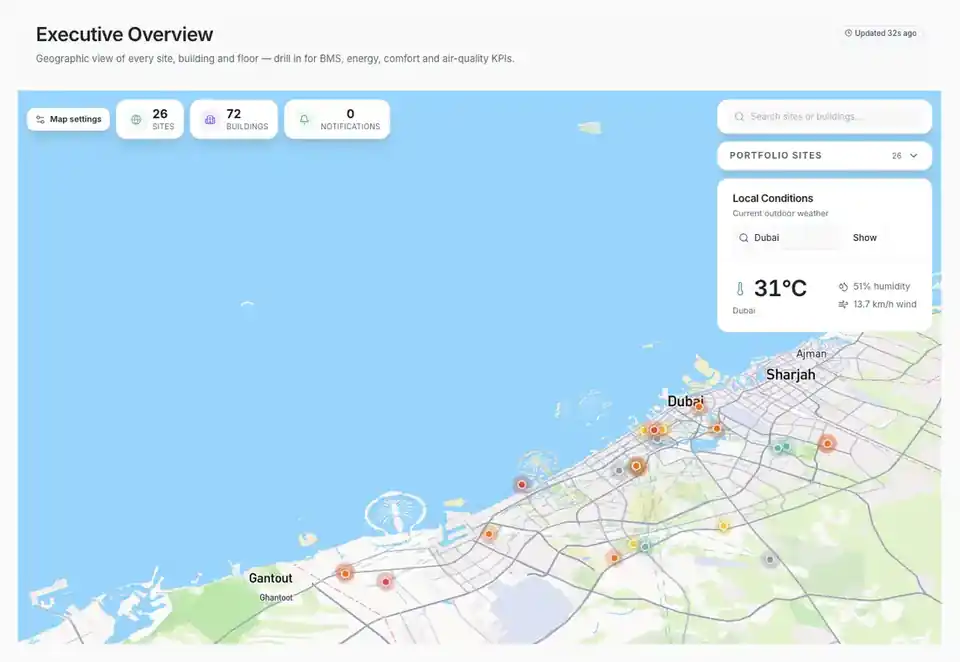Click the bell icon on Notifications card
The width and height of the screenshot is (960, 662).
(x=304, y=119)
